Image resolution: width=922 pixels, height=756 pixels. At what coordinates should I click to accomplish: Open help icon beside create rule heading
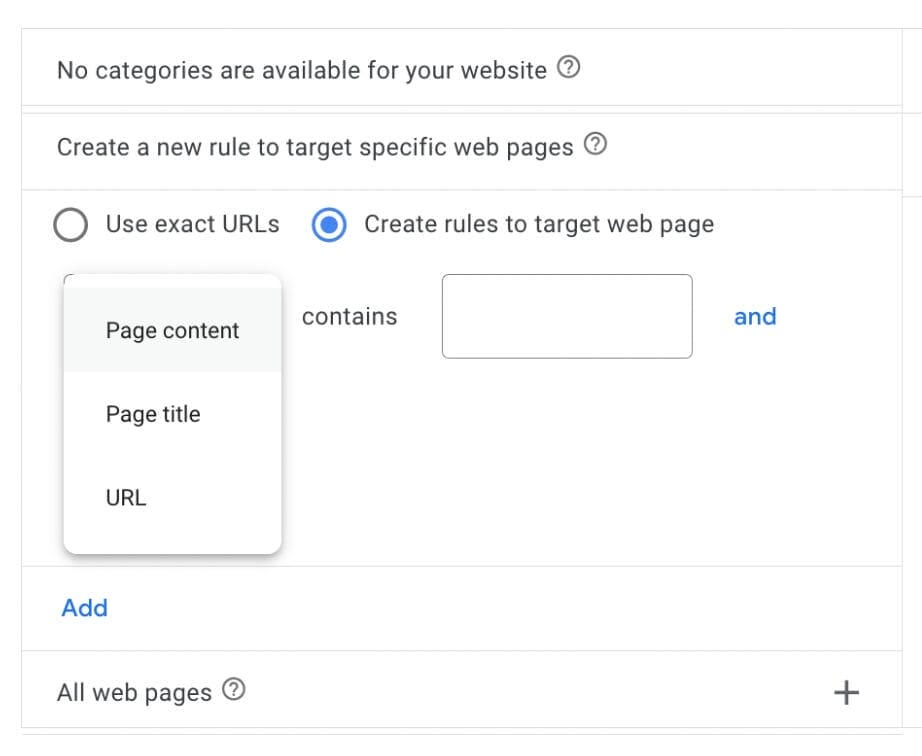click(x=595, y=146)
